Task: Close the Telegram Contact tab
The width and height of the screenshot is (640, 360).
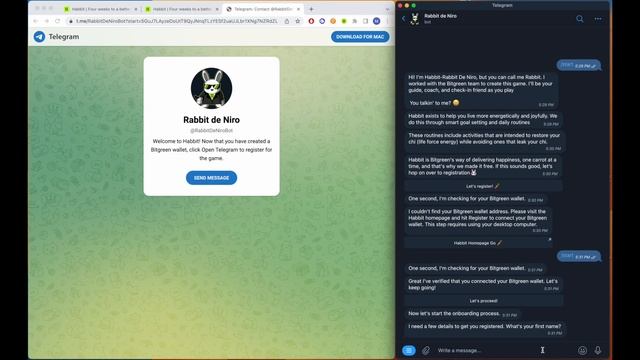Action: point(298,9)
